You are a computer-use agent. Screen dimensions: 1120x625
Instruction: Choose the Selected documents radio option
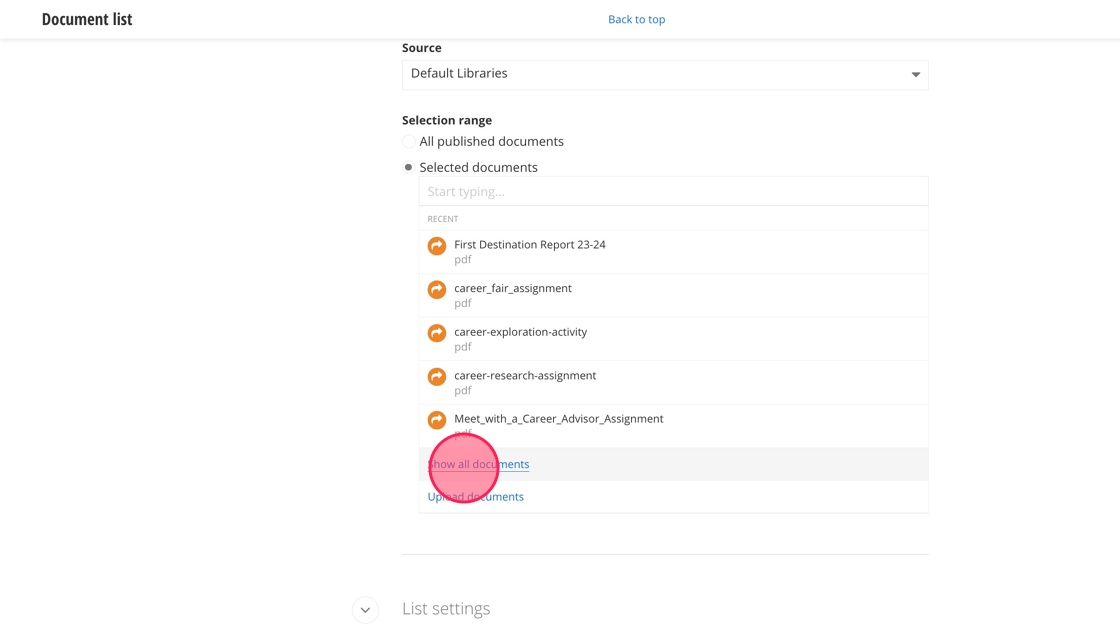tap(409, 168)
